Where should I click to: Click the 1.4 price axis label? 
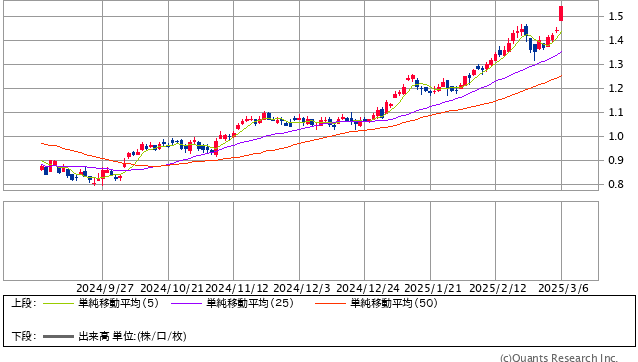[x=616, y=40]
